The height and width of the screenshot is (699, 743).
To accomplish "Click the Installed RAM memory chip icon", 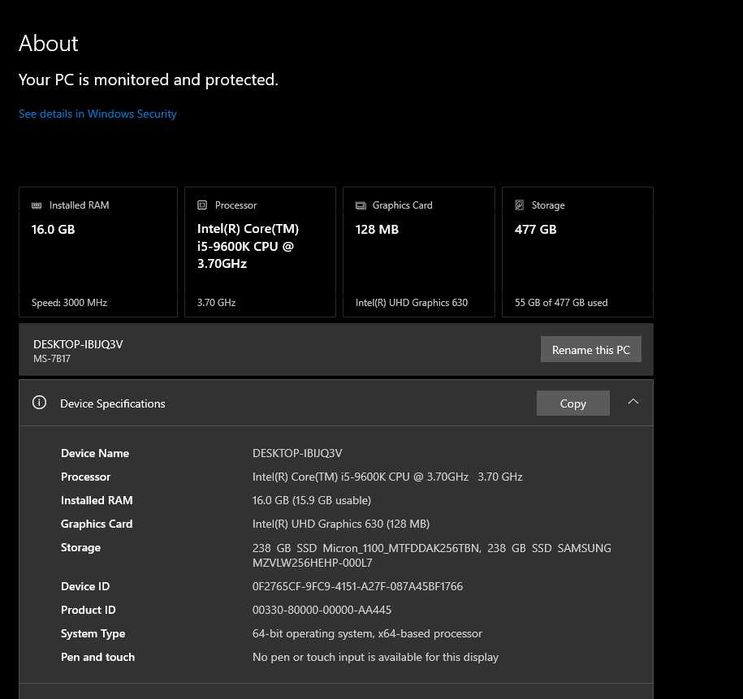I will click(37, 205).
